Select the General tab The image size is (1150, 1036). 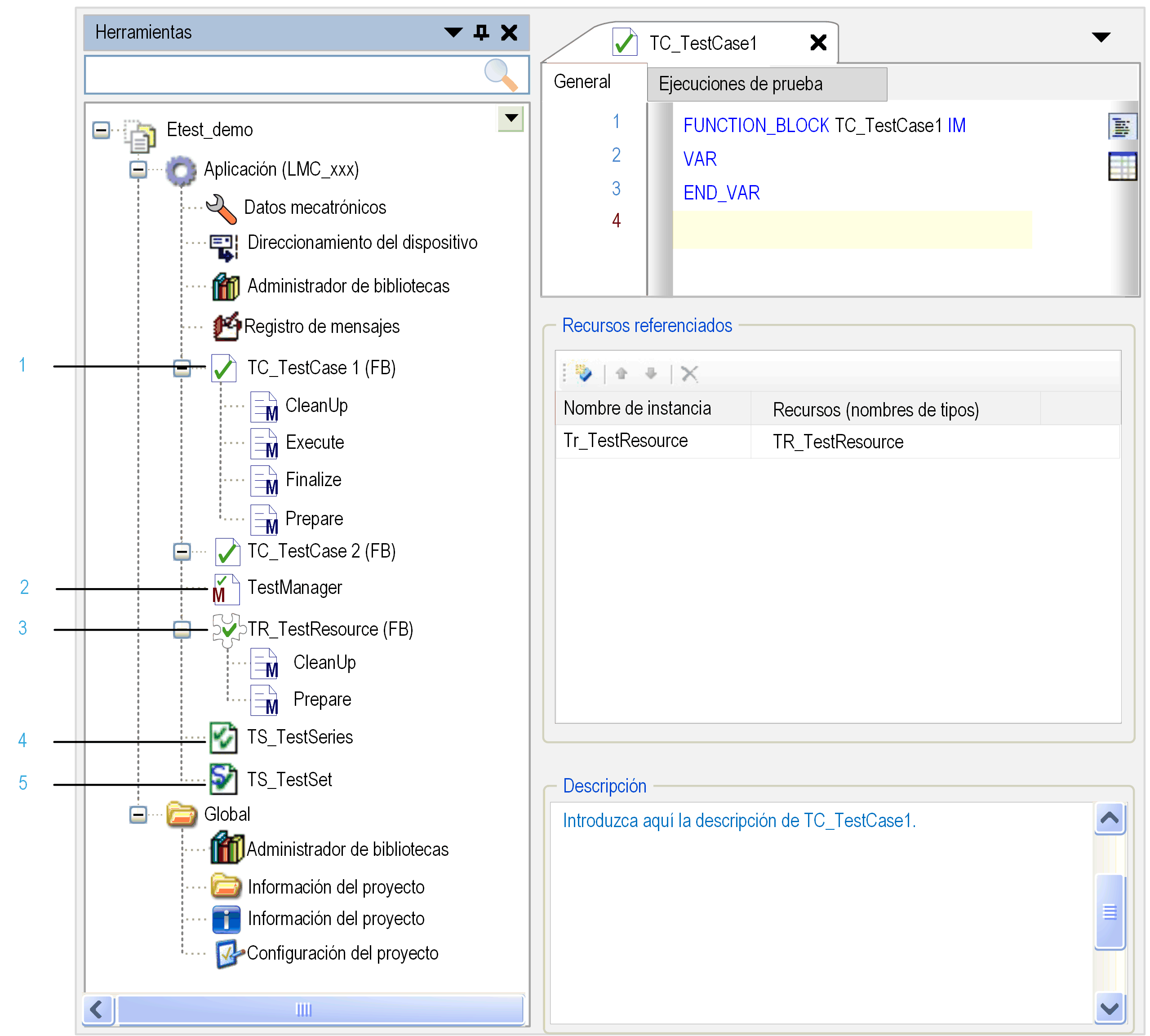[x=582, y=82]
